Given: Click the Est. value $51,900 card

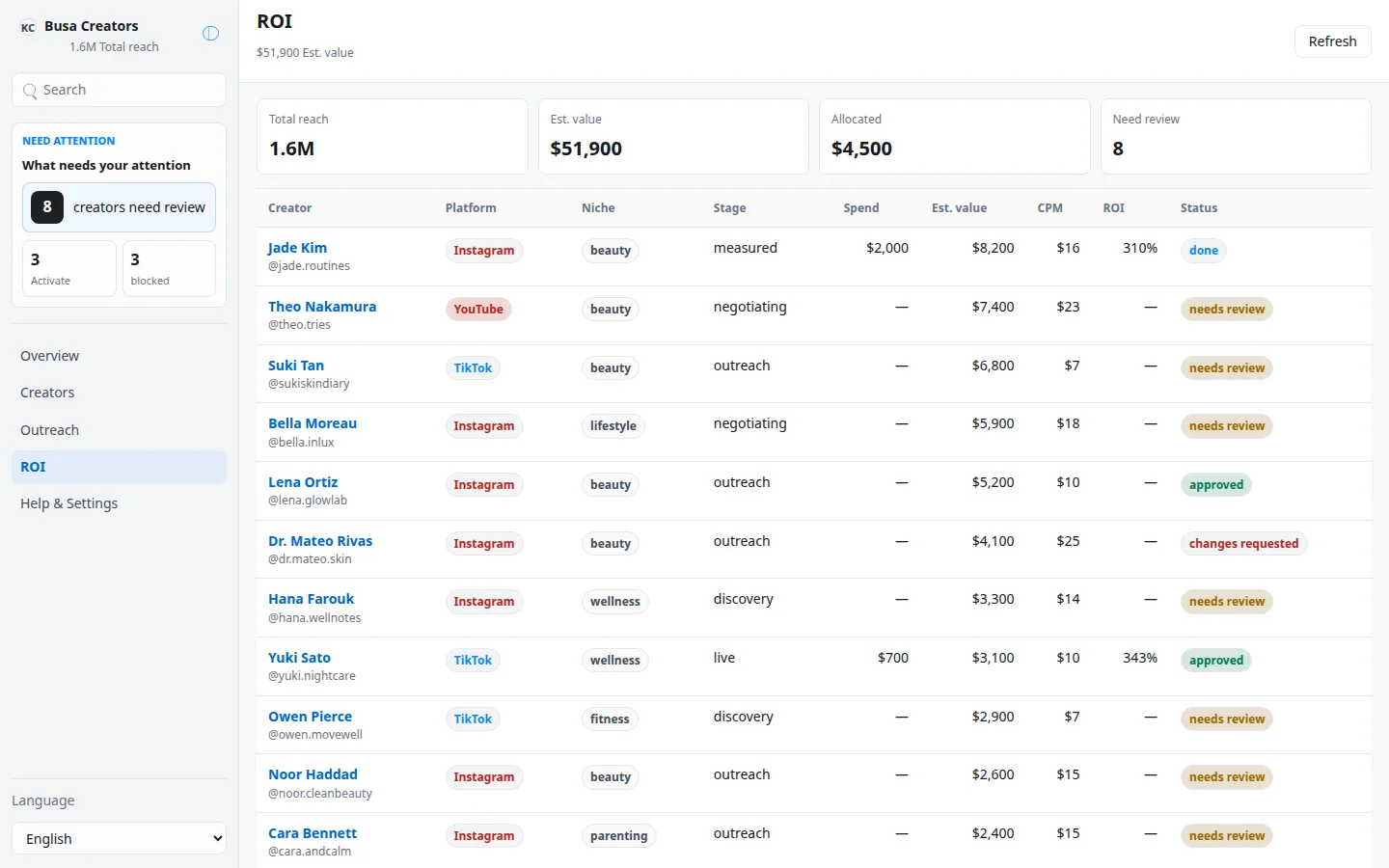Looking at the screenshot, I should pyautogui.click(x=673, y=136).
